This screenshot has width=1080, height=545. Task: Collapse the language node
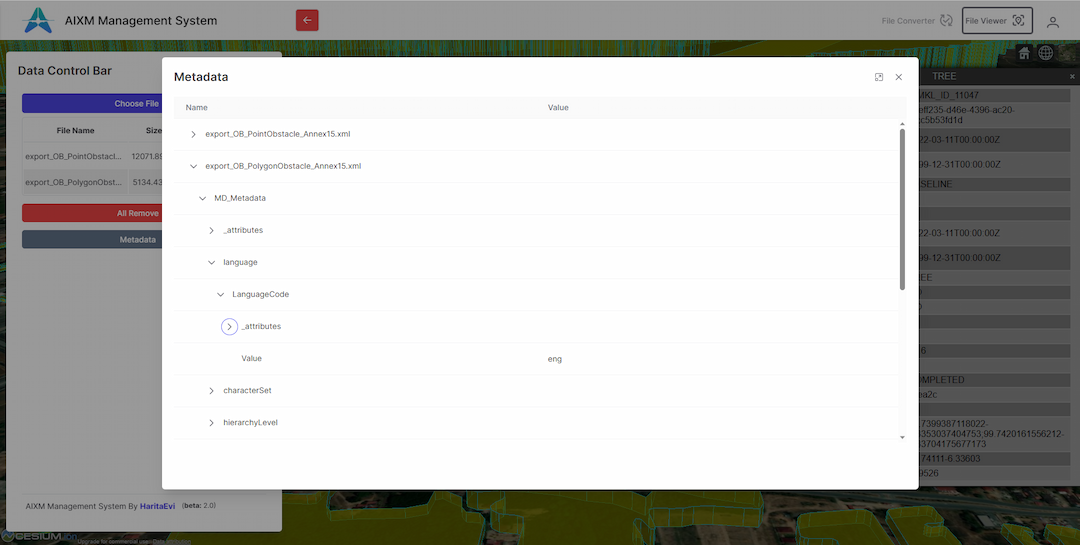[x=211, y=262]
